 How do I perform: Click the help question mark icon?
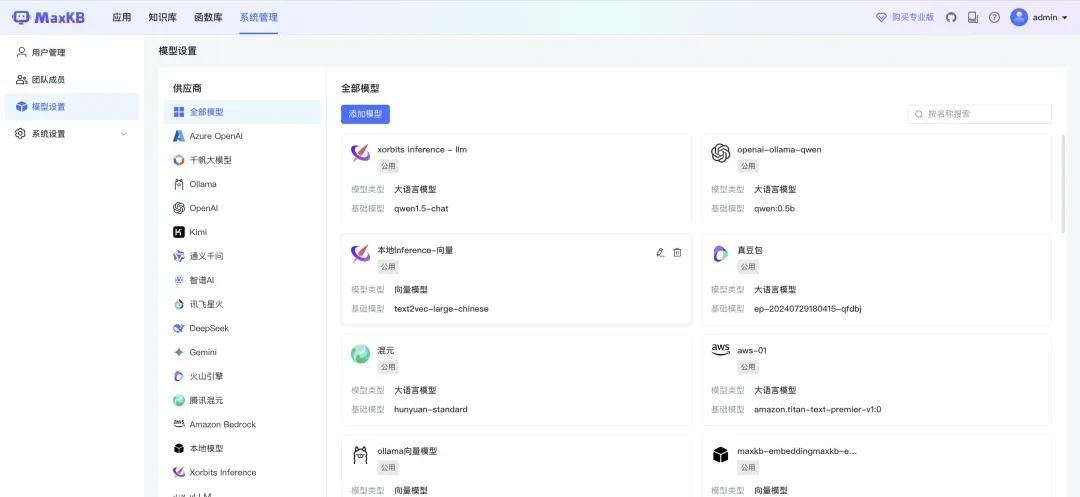click(x=994, y=17)
